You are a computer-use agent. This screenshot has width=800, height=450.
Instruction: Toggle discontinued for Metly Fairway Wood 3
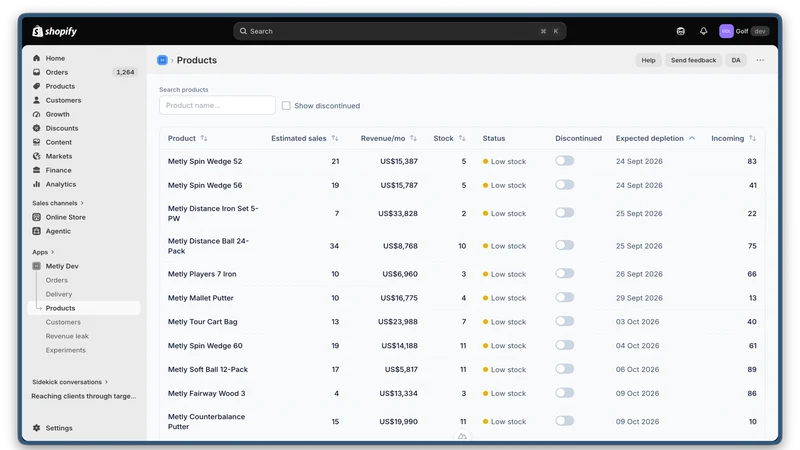[565, 393]
